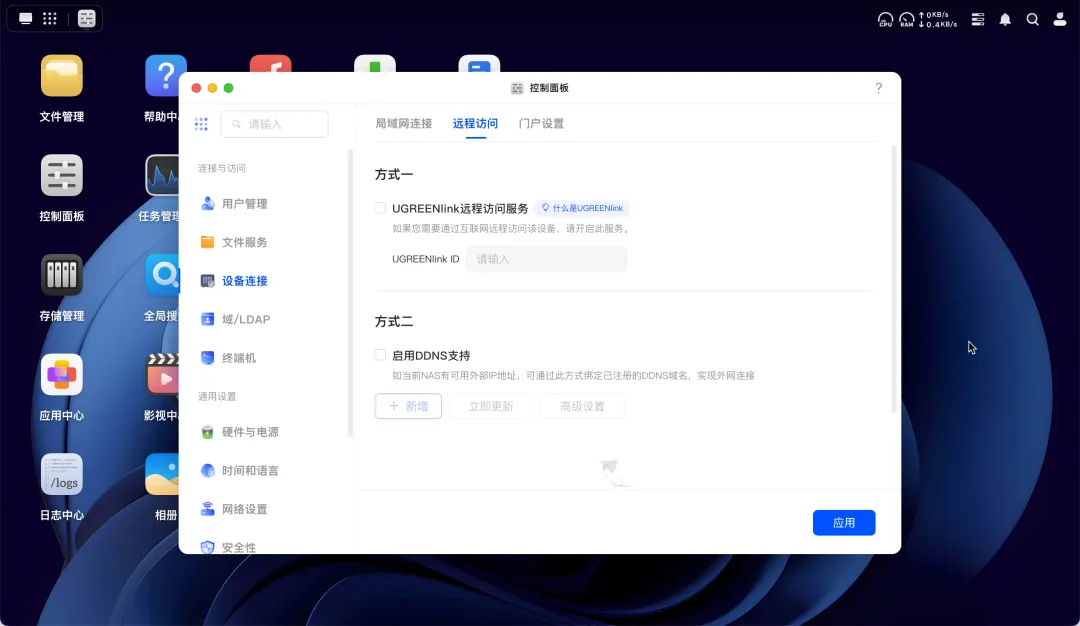Click the desktop view icon in top-left bar
The height and width of the screenshot is (626, 1080).
pyautogui.click(x=25, y=19)
